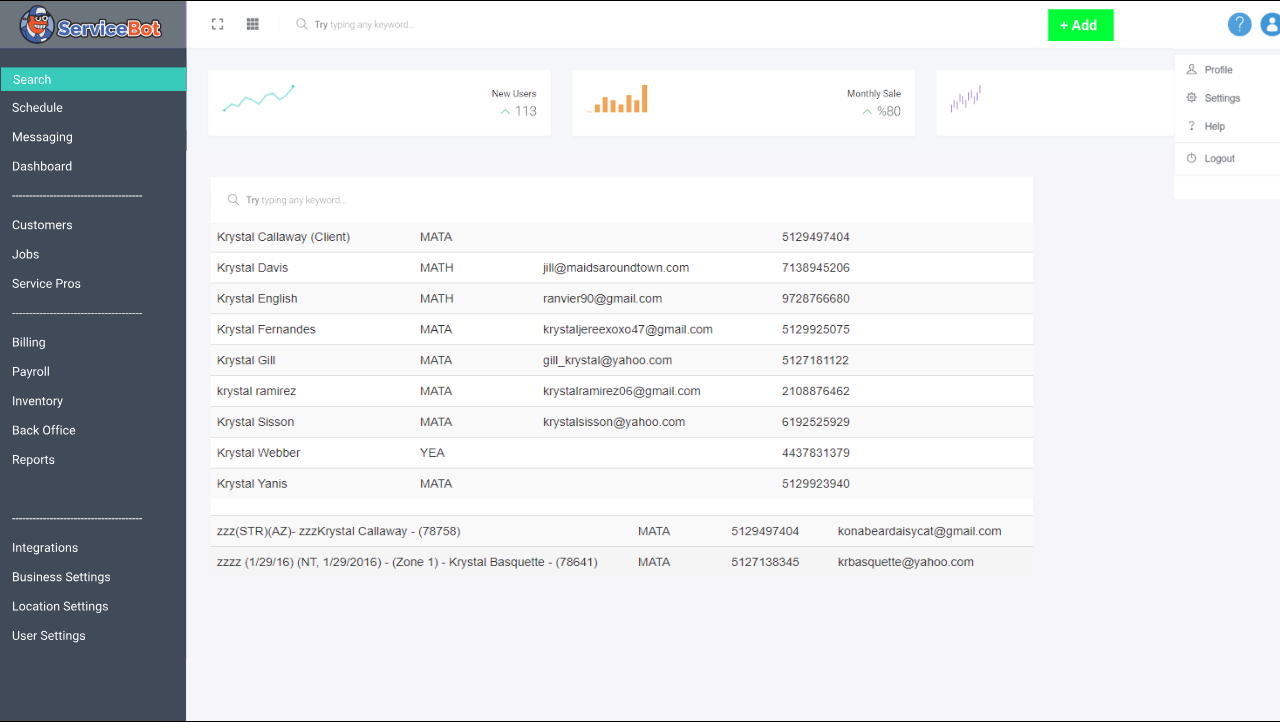Click email konabeardaisycat@gmail.com

pos(920,531)
